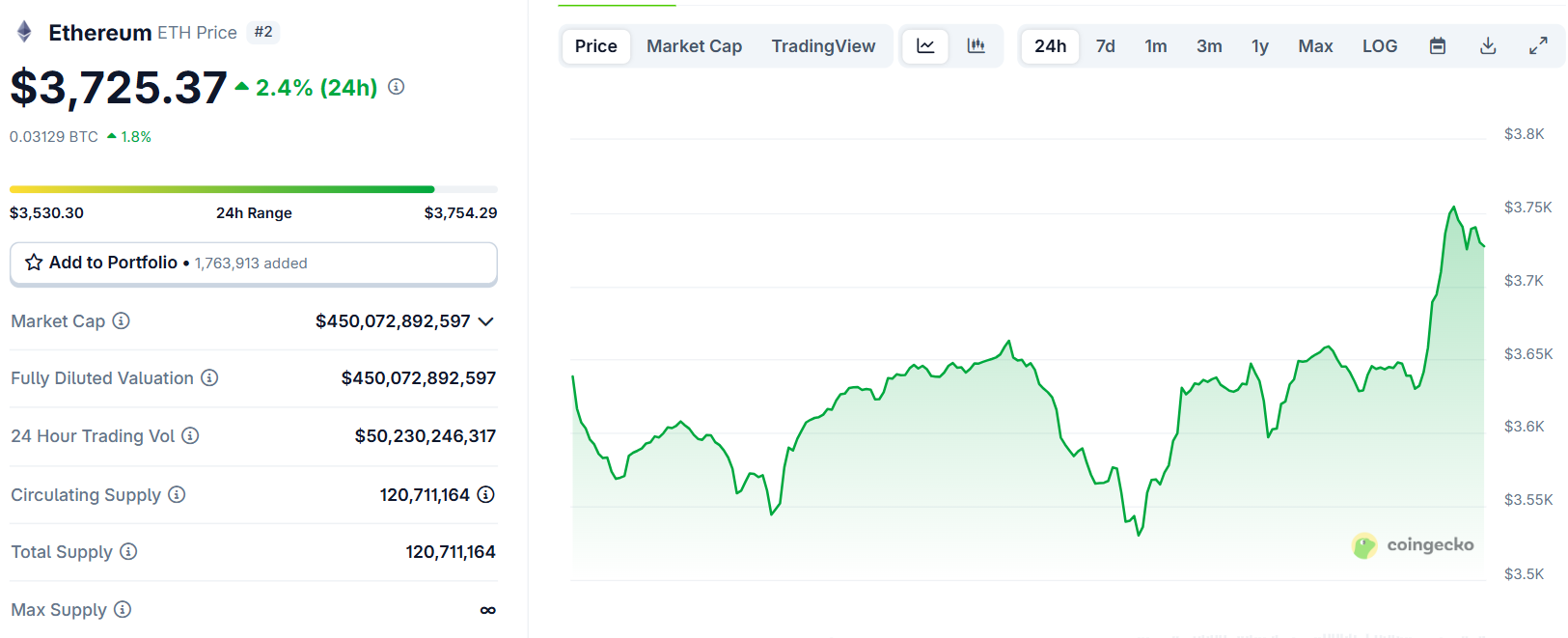
Task: Click the infinity Max Supply value
Action: 488,610
